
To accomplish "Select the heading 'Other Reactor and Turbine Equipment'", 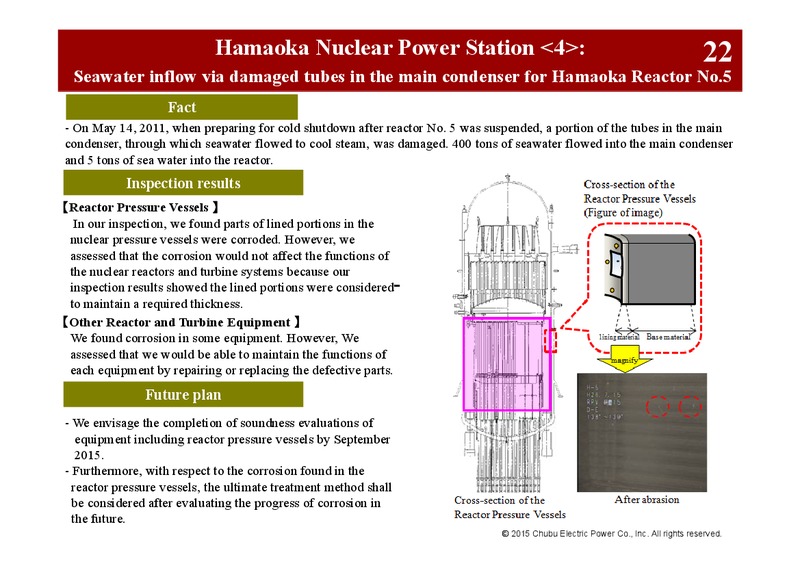I will [x=180, y=322].
